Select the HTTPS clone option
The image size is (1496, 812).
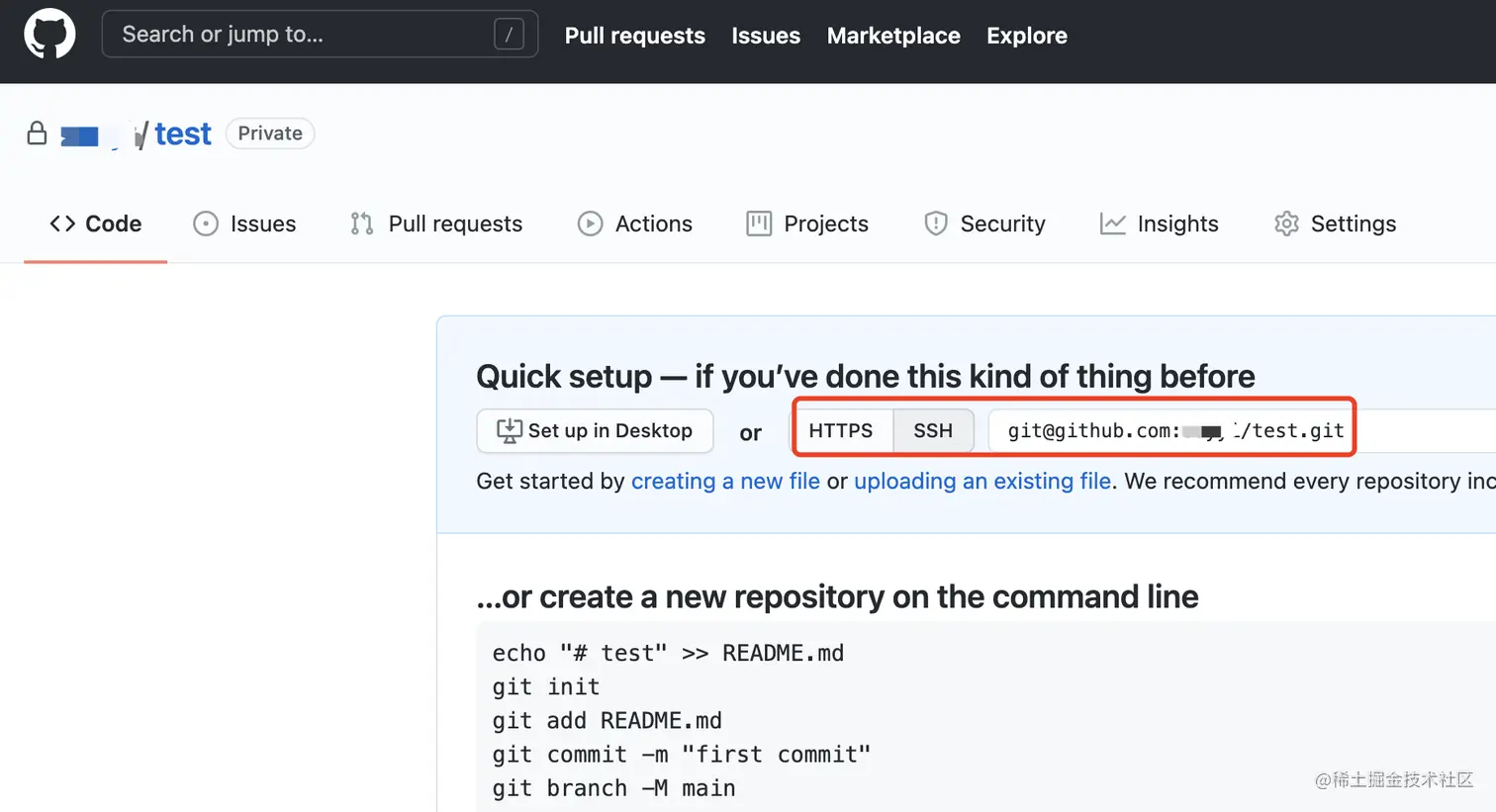click(x=841, y=431)
